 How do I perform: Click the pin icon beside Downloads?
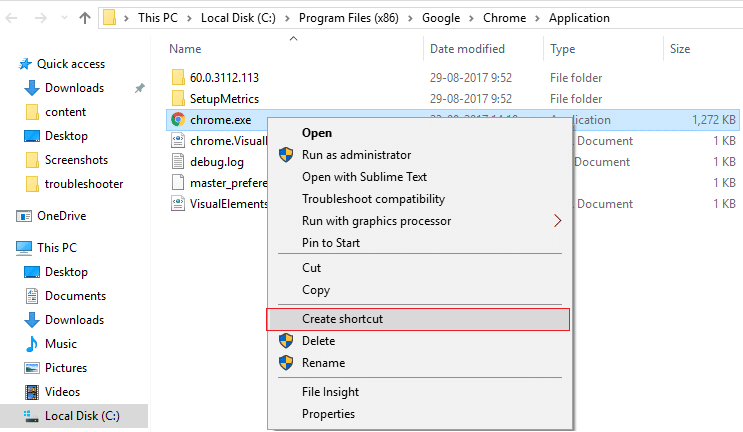point(139,88)
